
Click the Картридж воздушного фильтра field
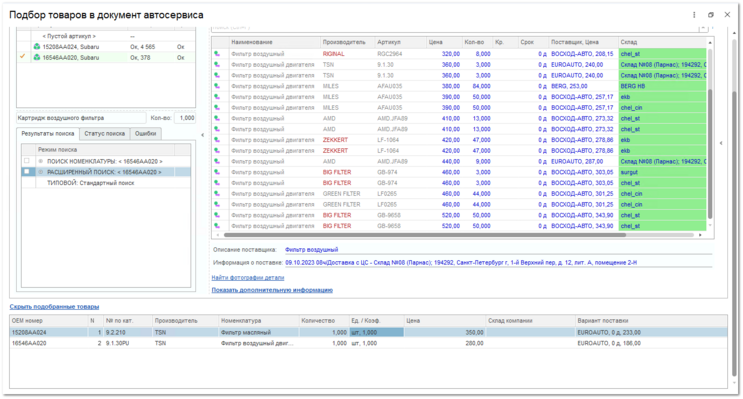(x=81, y=118)
